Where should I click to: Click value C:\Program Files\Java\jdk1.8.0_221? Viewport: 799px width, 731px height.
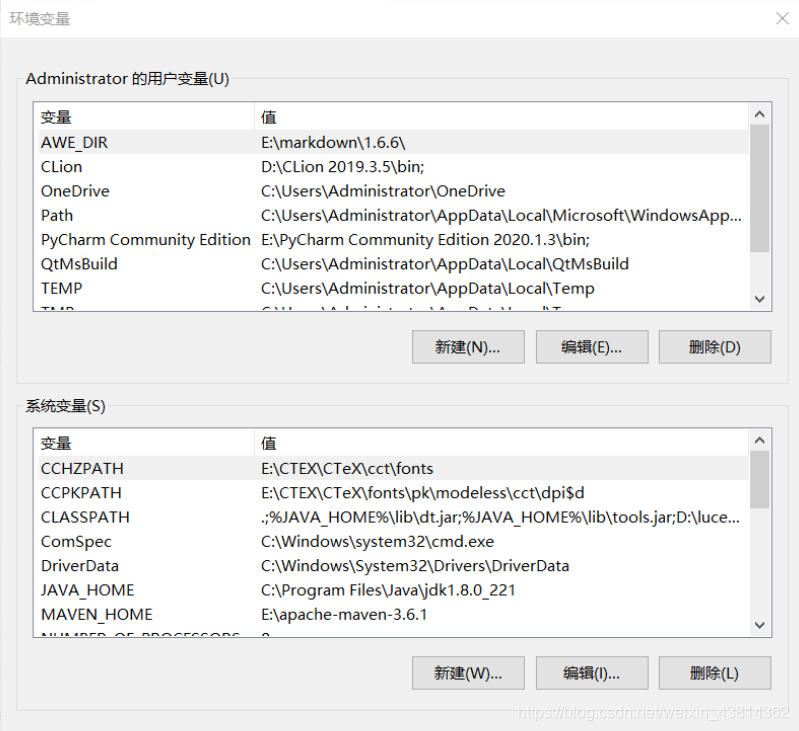coord(388,590)
